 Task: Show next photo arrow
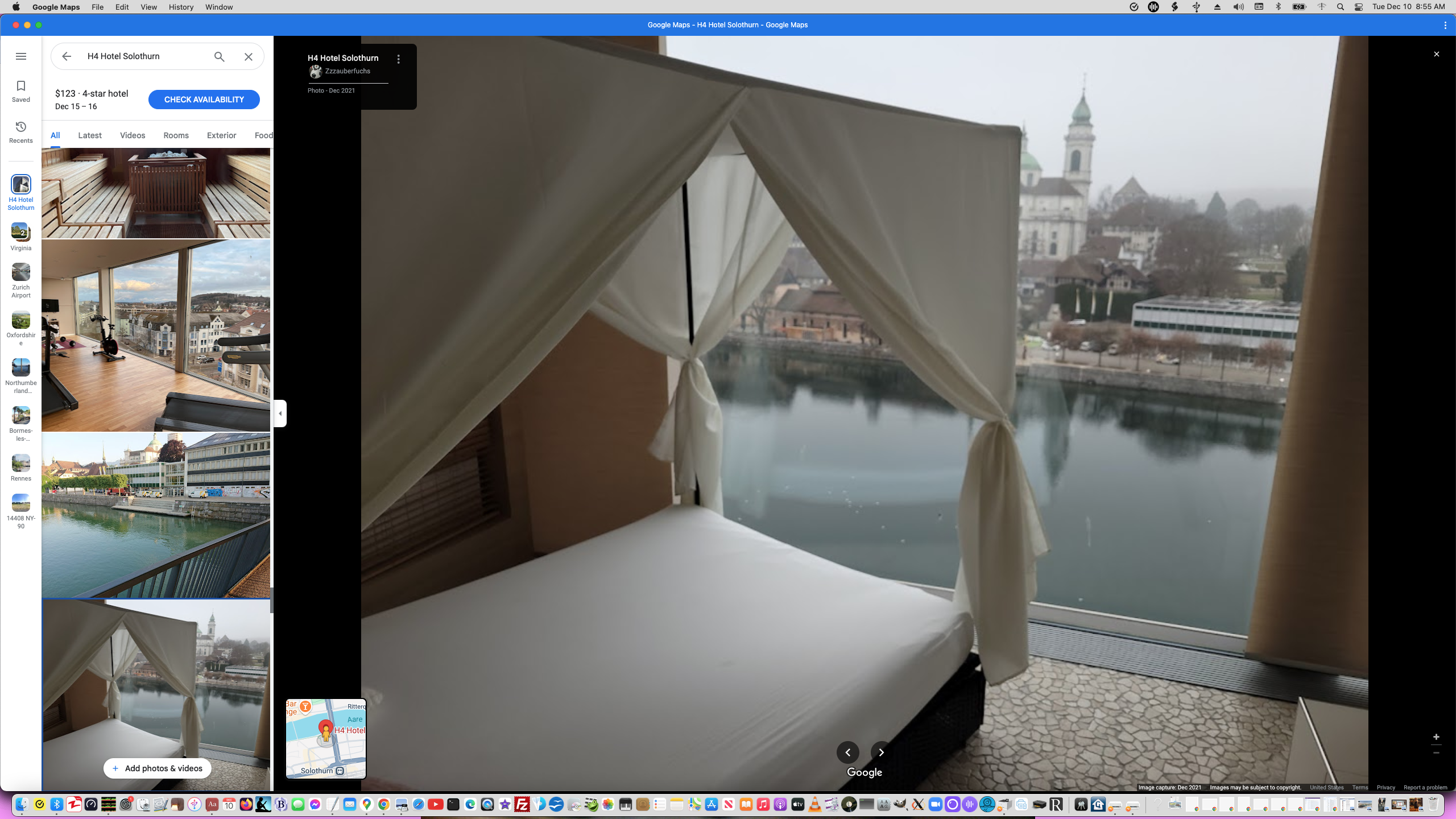(881, 752)
